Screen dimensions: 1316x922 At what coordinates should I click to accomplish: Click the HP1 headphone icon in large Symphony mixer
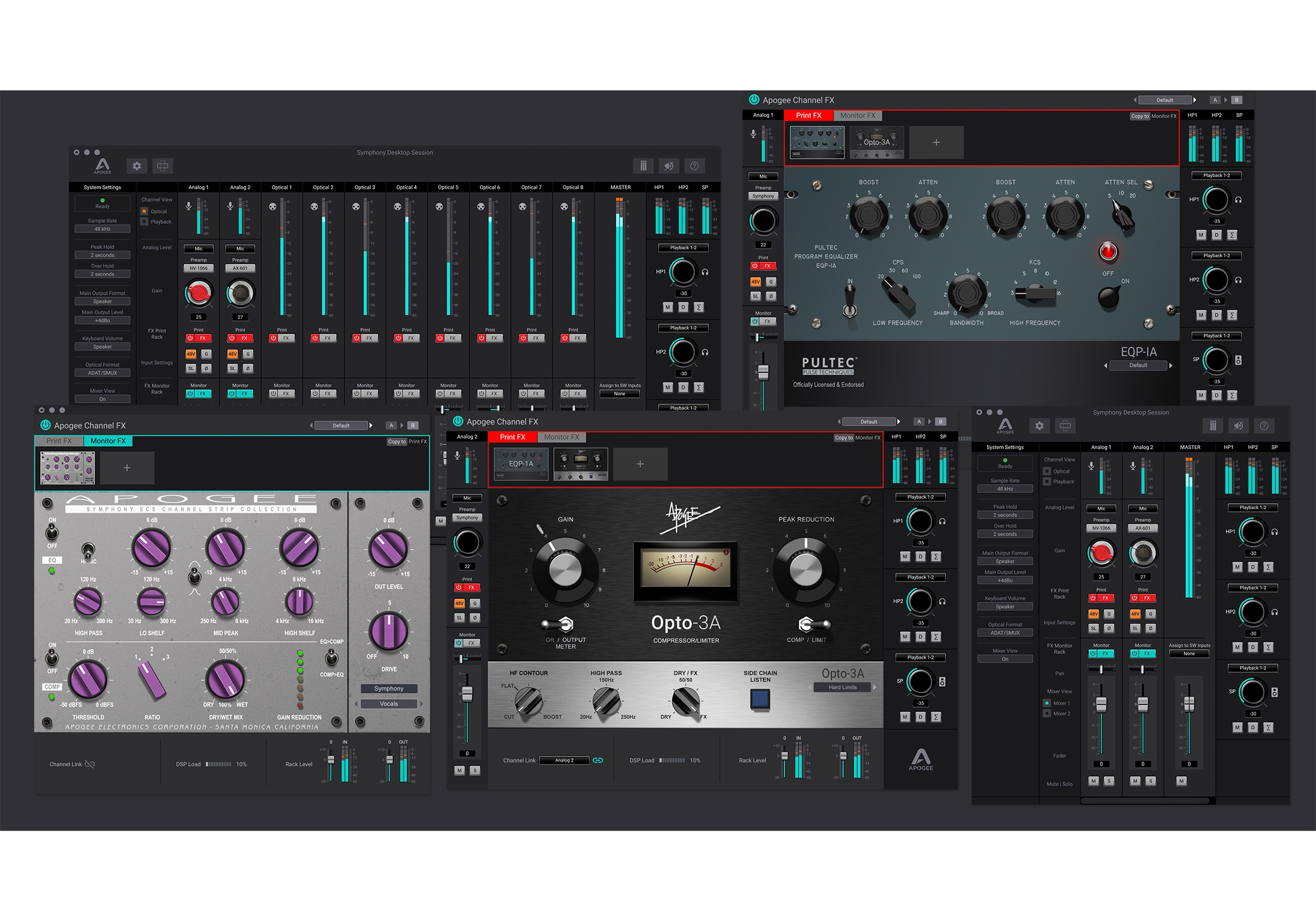coord(705,272)
